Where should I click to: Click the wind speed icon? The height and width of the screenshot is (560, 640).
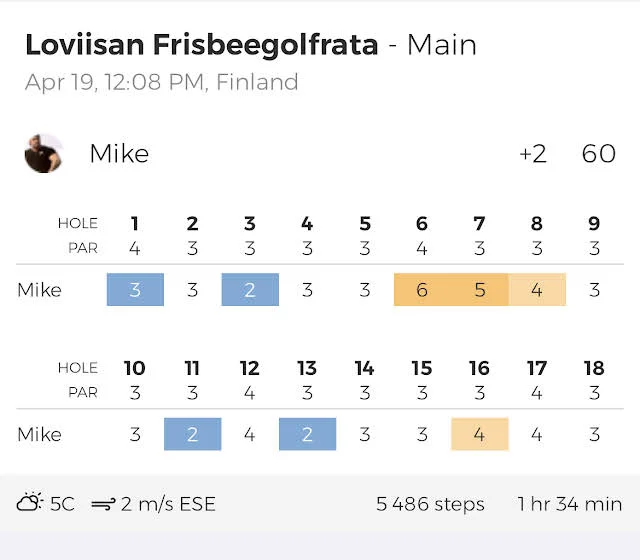(102, 504)
